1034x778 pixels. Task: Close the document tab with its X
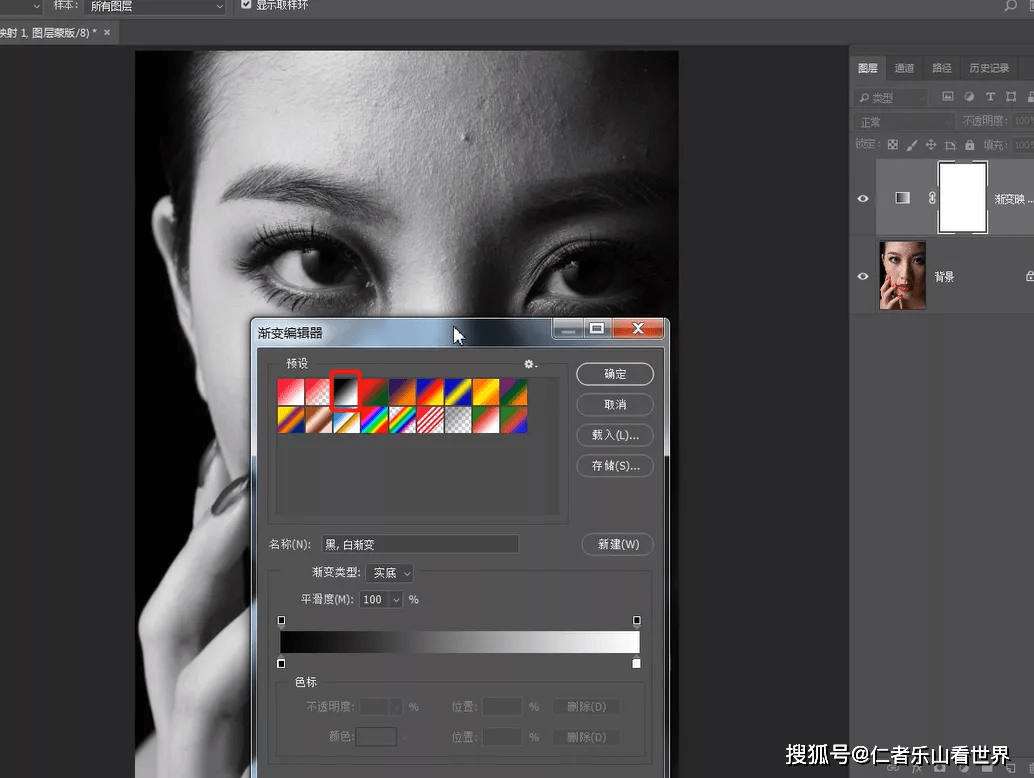107,32
